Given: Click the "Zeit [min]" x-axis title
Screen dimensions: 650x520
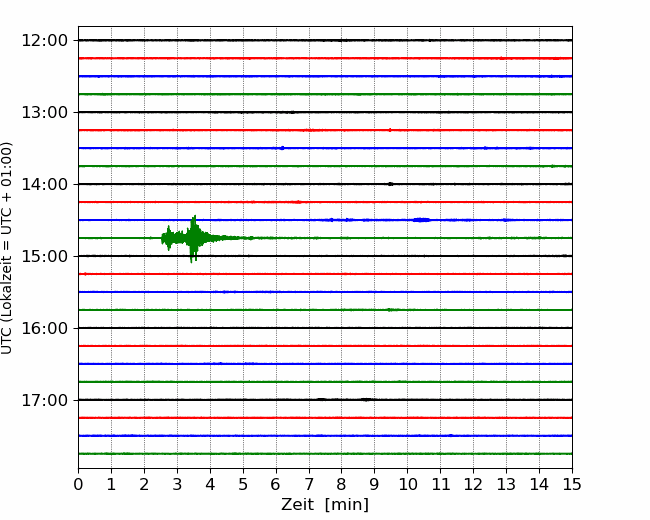Looking at the screenshot, I should (x=325, y=505).
